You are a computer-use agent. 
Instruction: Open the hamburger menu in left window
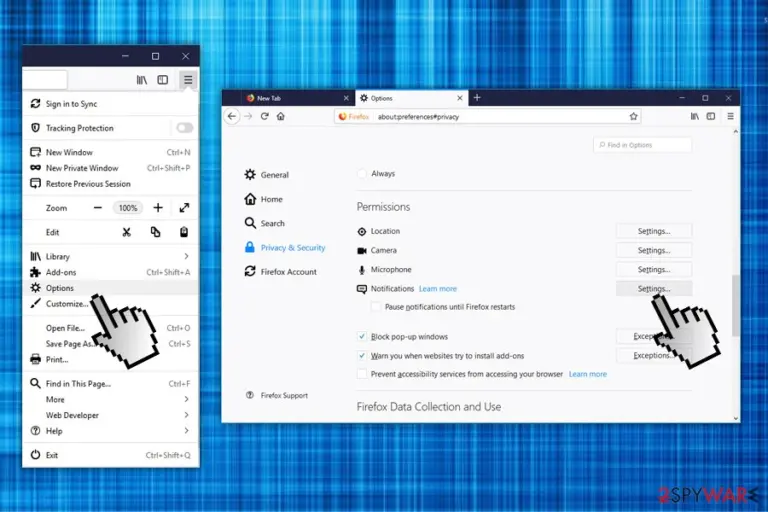tap(188, 80)
